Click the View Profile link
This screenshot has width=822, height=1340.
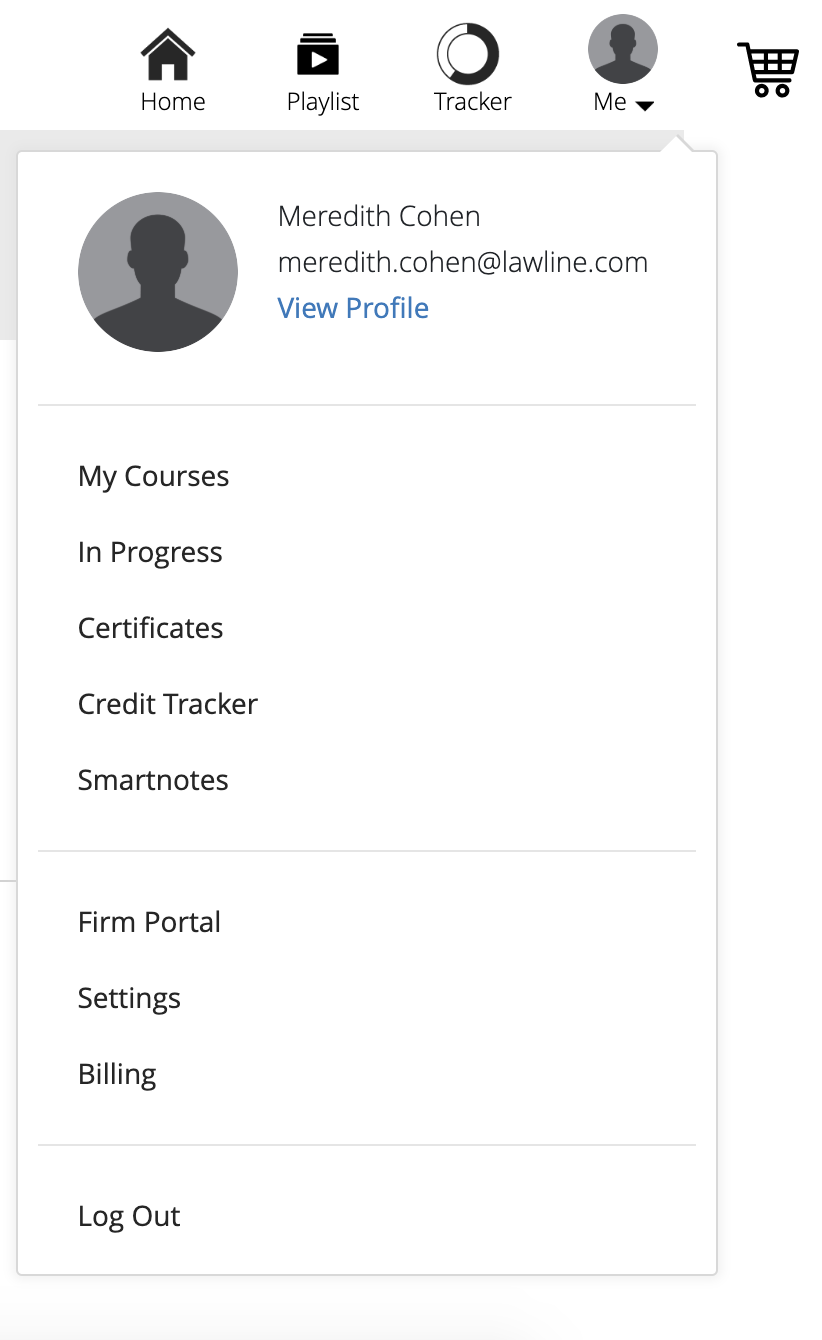click(353, 308)
